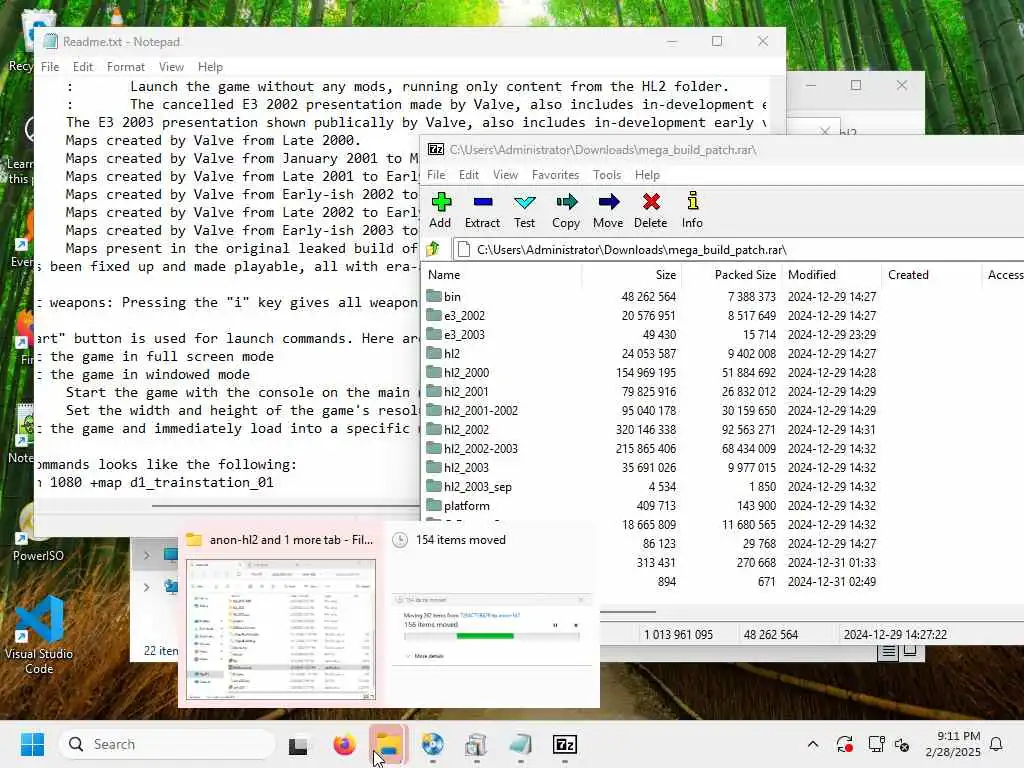Switch to 7-Zip via taskbar icon

pyautogui.click(x=565, y=744)
